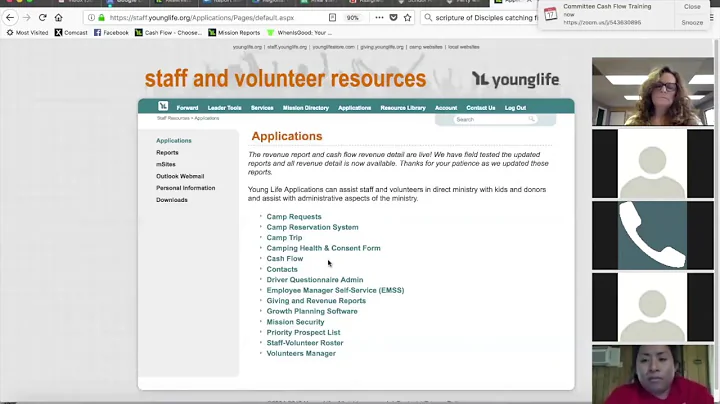This screenshot has height=404, width=720.
Task: Open Camping Health & Consent Form link
Action: pyautogui.click(x=323, y=248)
